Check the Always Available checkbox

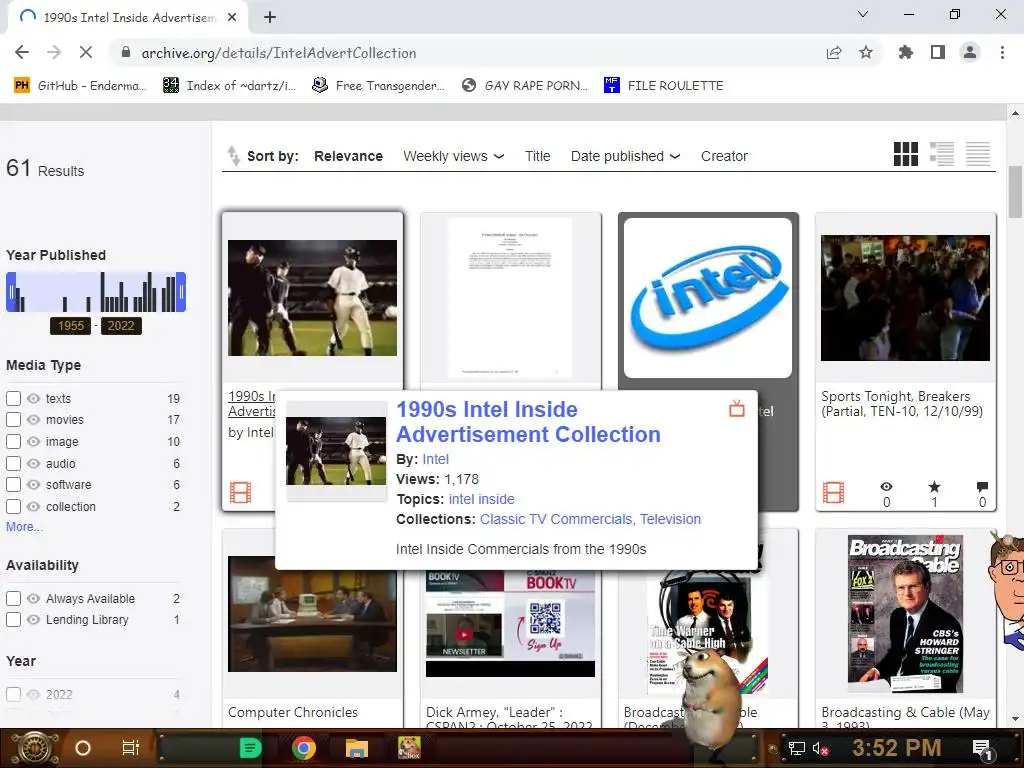point(13,598)
